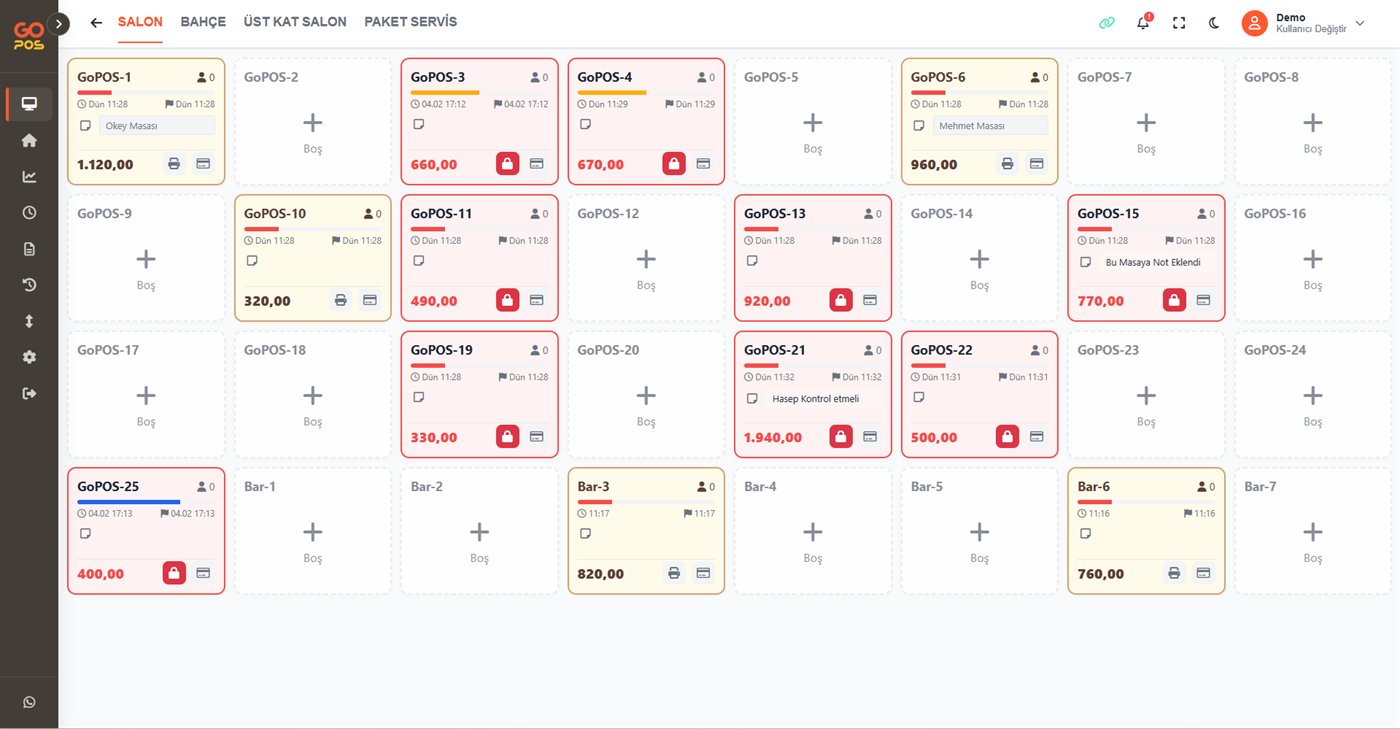Viewport: 1400px width, 729px height.
Task: Open empty table GoPOS-24
Action: 1313,395
